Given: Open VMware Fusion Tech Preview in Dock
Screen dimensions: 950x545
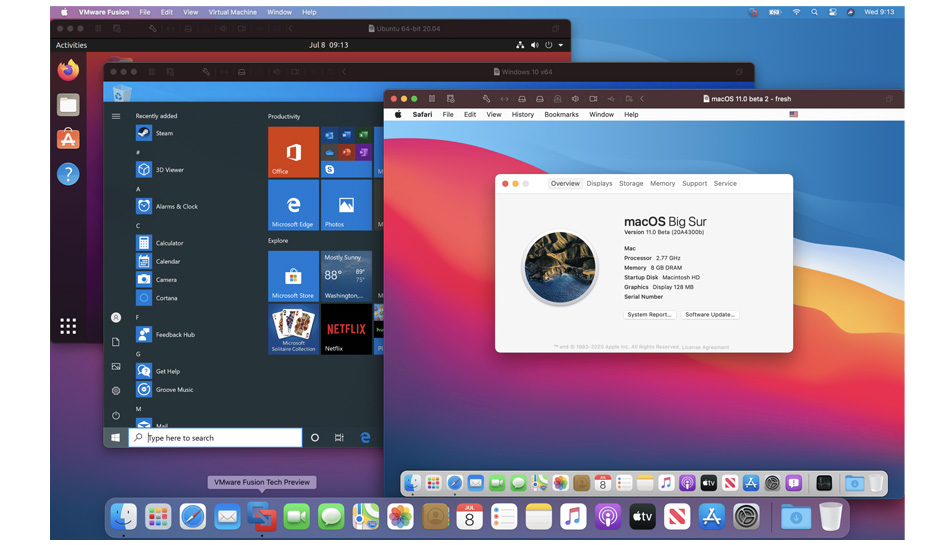Looking at the screenshot, I should coord(262,517).
